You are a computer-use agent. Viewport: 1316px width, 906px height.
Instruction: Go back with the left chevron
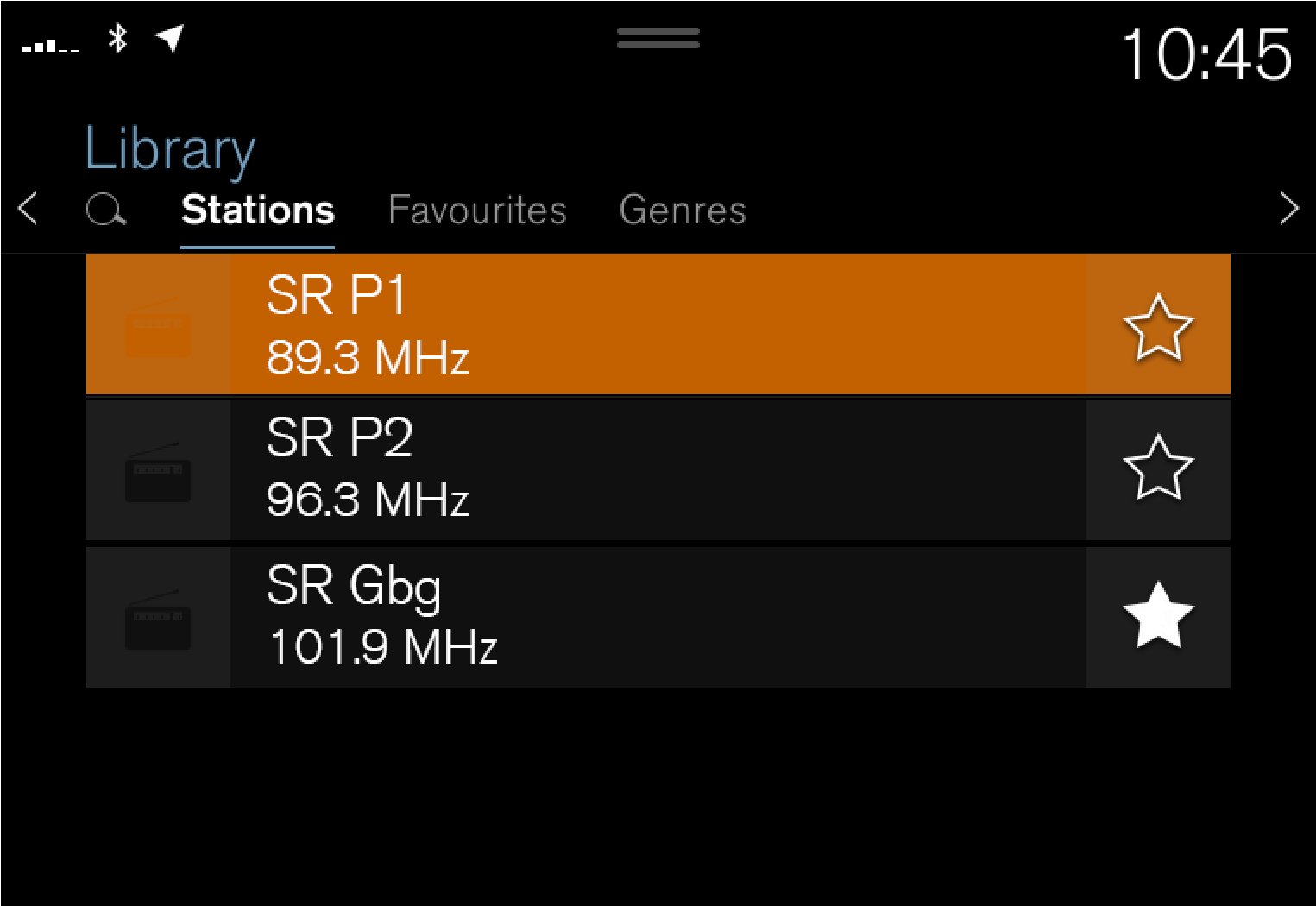(x=28, y=209)
